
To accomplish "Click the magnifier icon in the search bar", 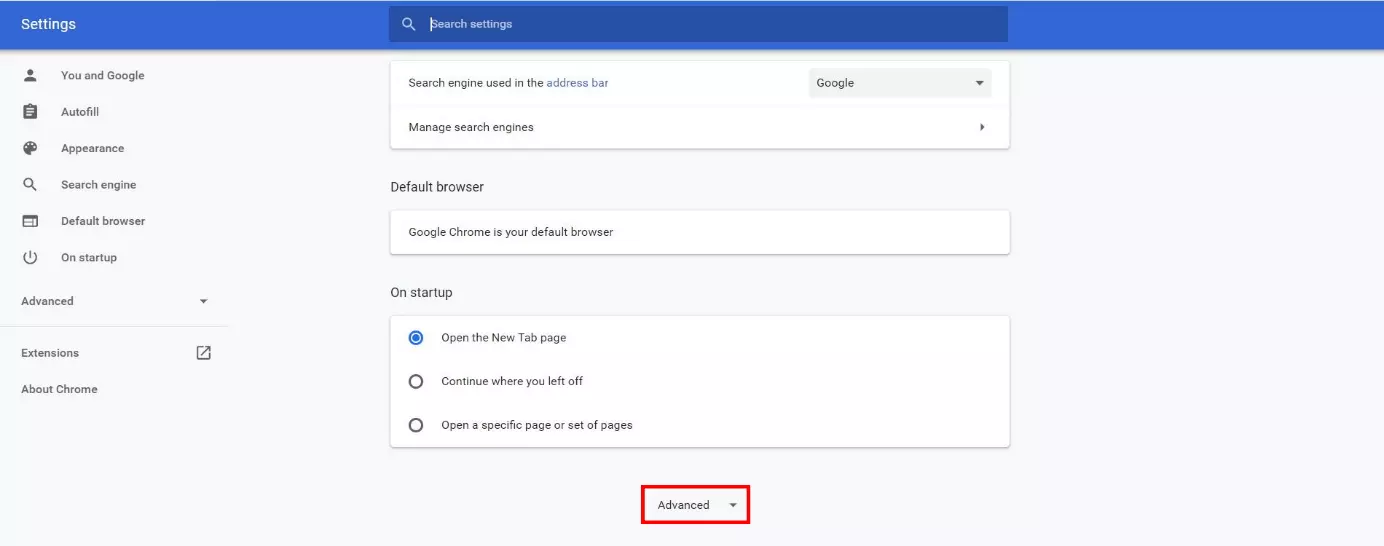I will coord(408,24).
